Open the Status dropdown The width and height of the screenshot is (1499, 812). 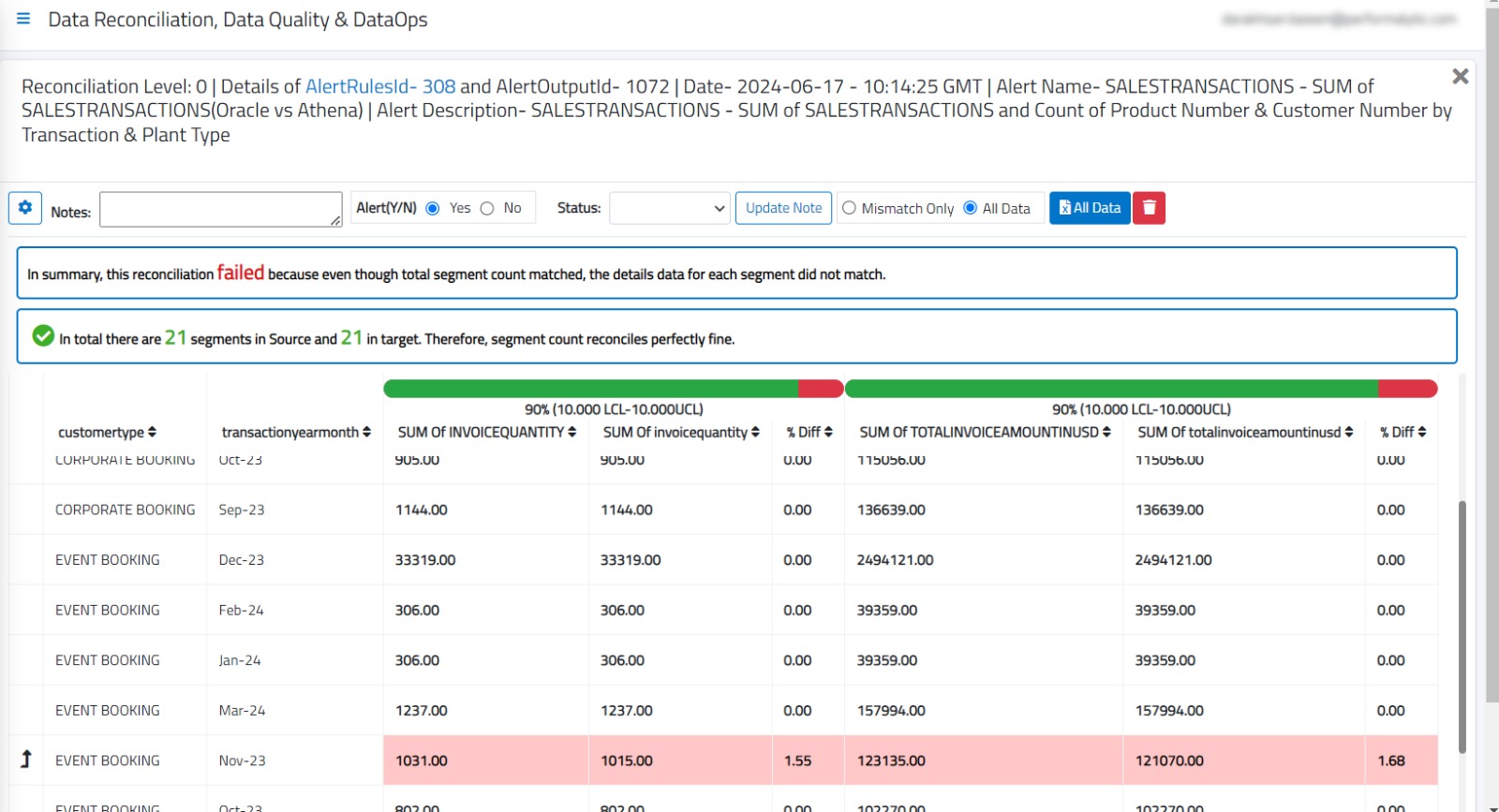669,208
